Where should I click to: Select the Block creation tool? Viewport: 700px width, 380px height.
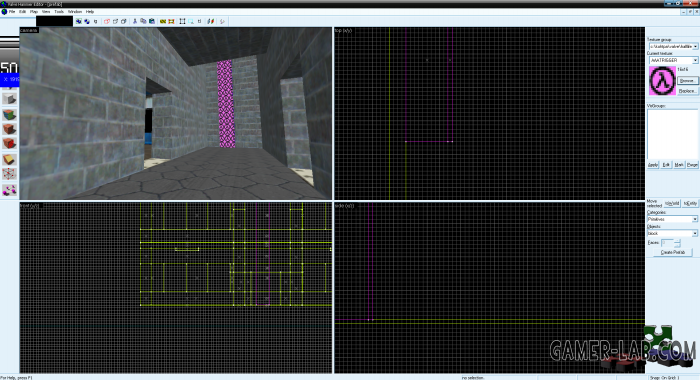pyautogui.click(x=9, y=99)
